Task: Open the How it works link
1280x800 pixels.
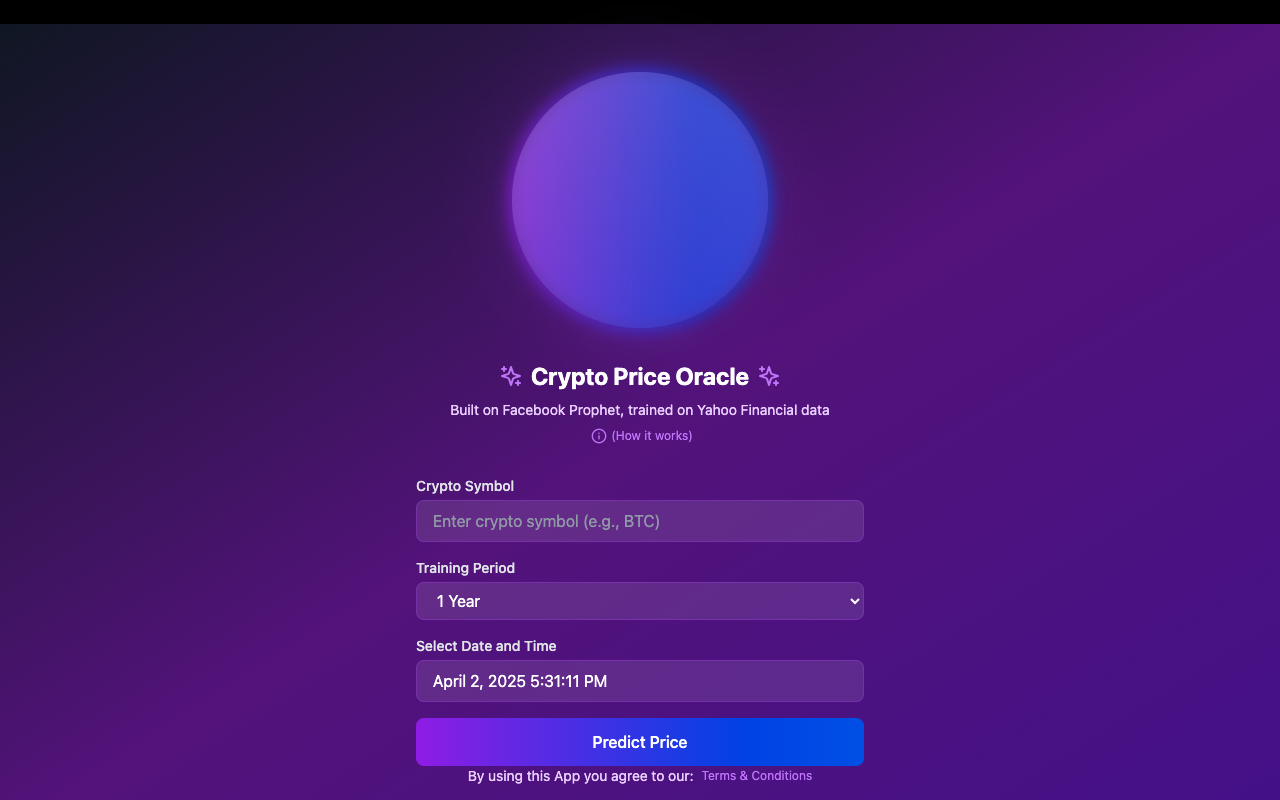Action: click(x=652, y=436)
